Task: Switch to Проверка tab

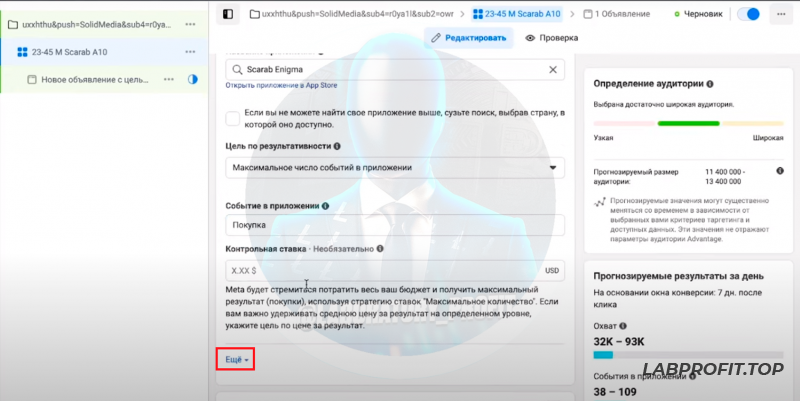Action: click(x=552, y=38)
